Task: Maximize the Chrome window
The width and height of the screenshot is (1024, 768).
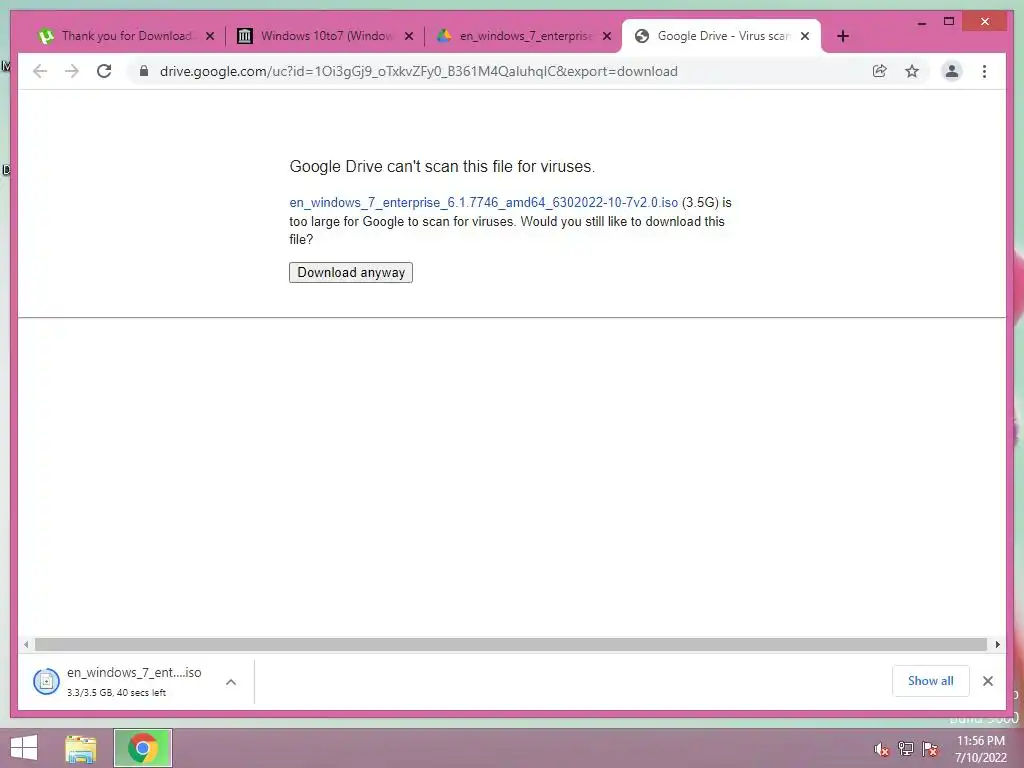Action: pos(949,22)
